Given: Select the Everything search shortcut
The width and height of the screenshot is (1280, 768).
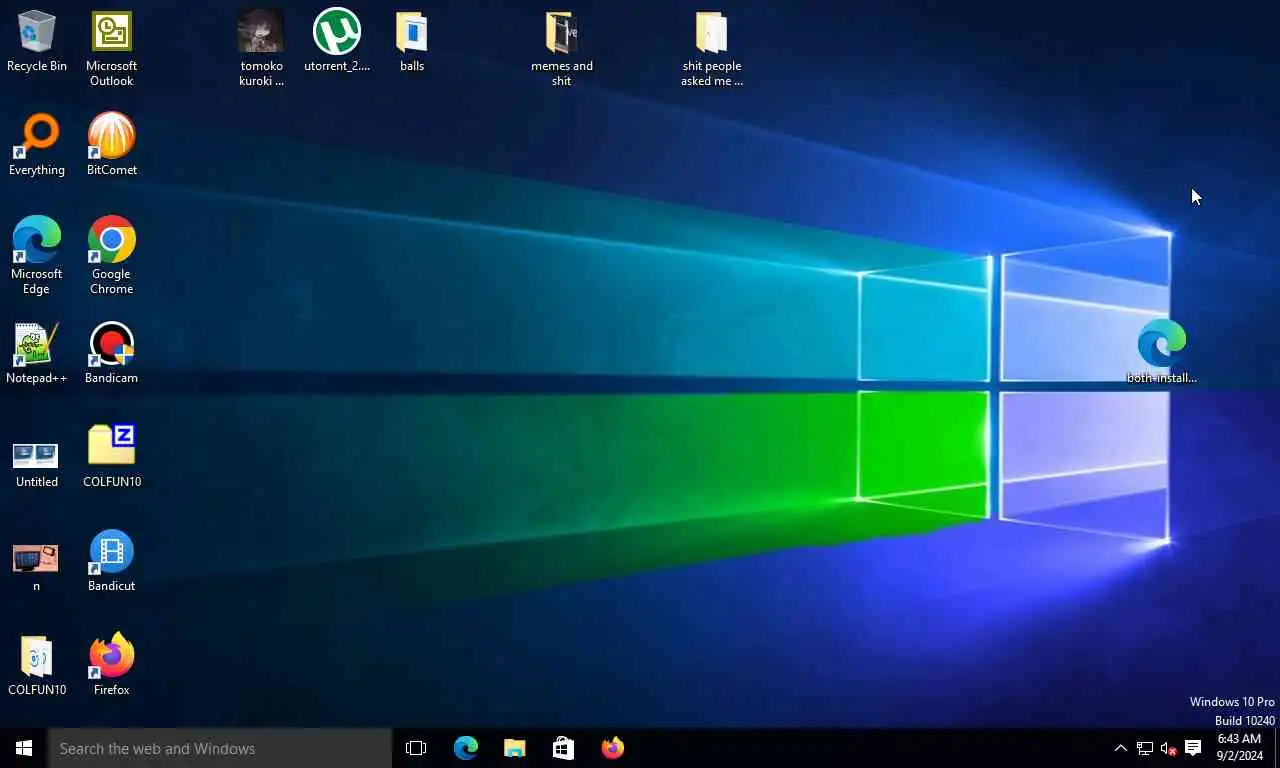Looking at the screenshot, I should [37, 146].
